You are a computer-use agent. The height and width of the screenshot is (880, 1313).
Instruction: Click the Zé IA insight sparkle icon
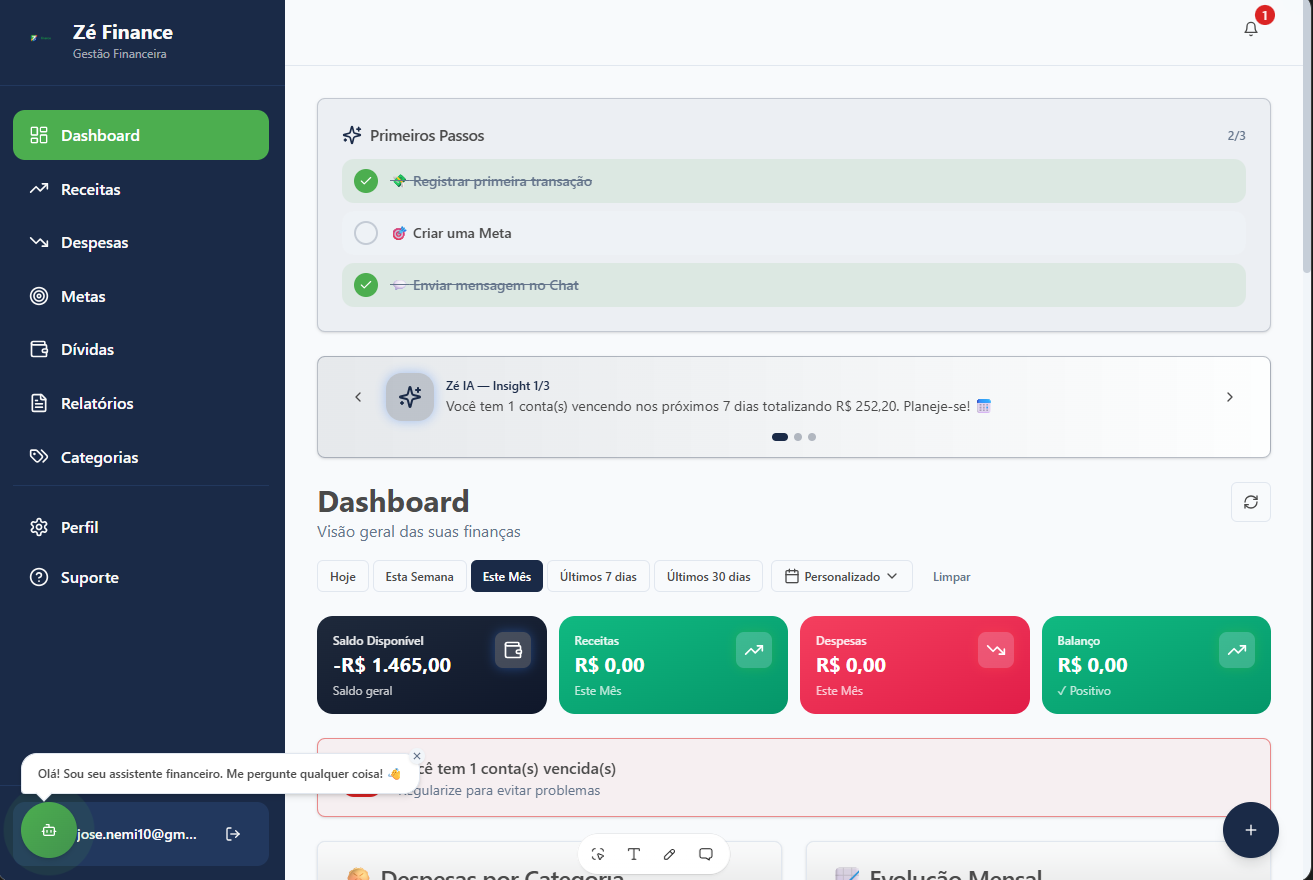tap(410, 397)
